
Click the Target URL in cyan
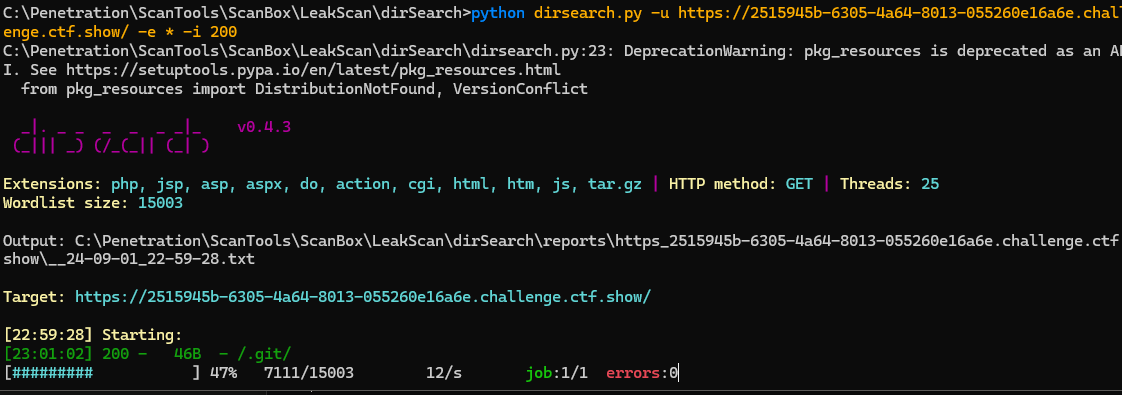click(x=363, y=296)
